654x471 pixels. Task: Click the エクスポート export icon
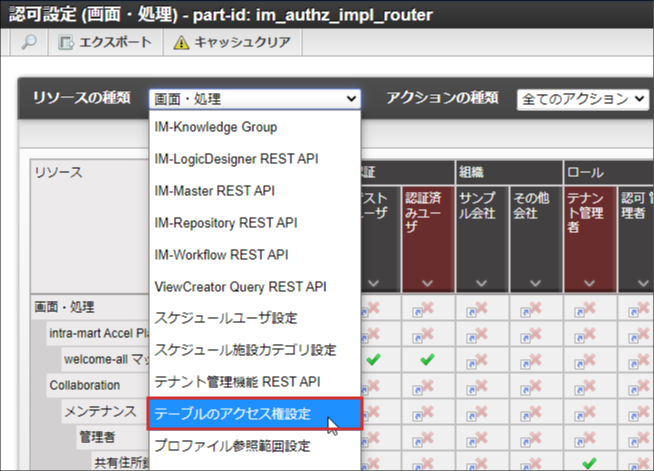(67, 43)
